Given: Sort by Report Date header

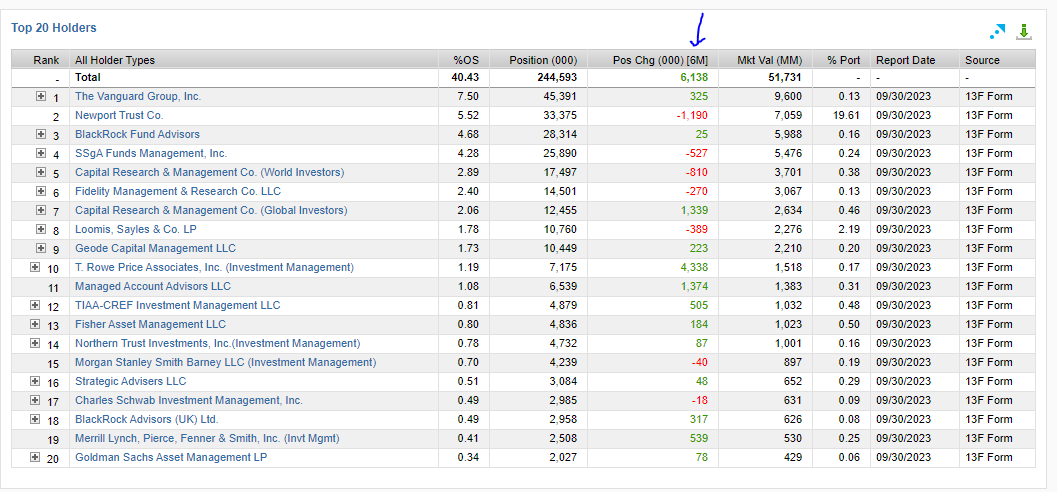Looking at the screenshot, I should (x=905, y=60).
